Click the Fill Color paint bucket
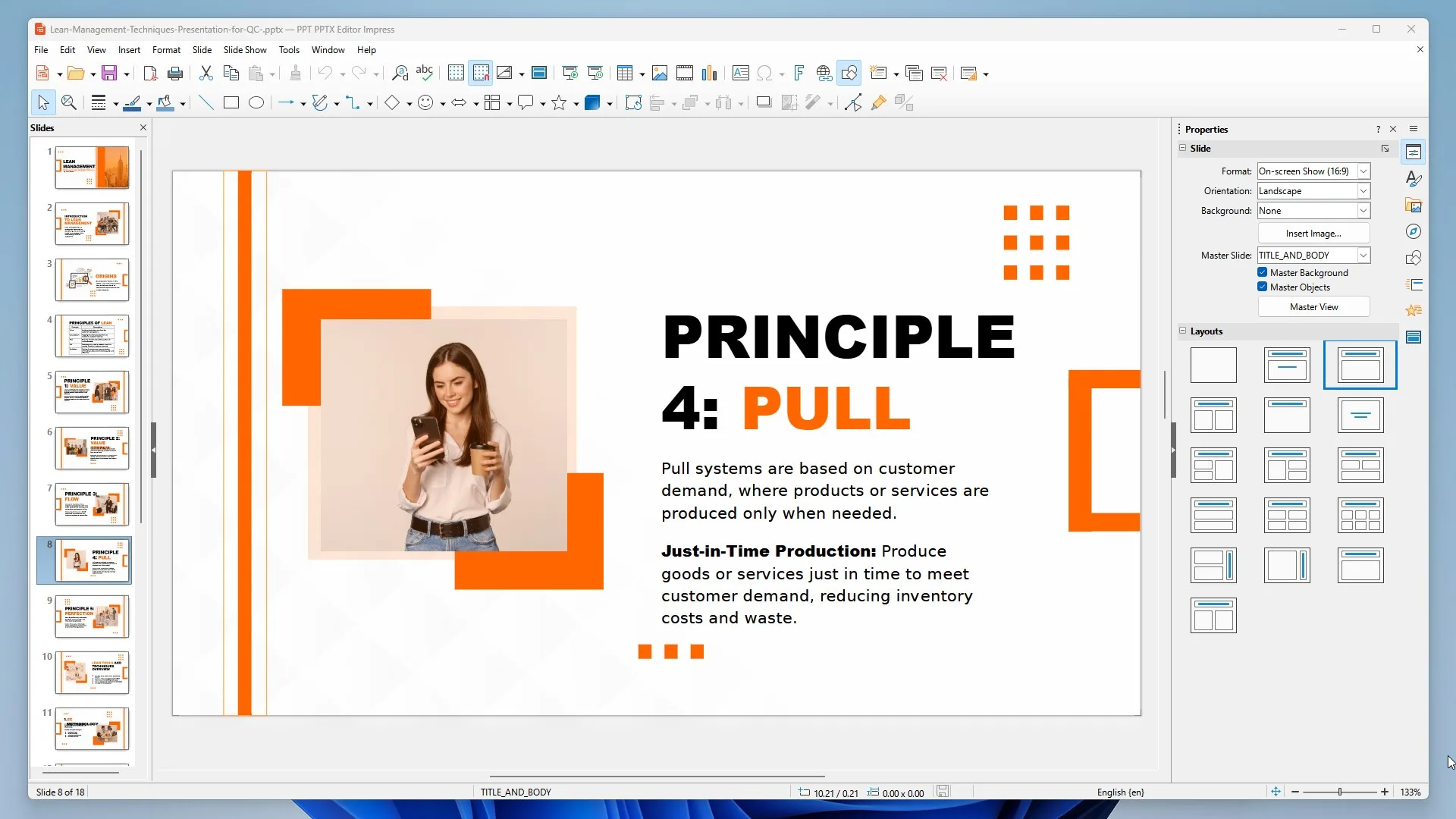Image resolution: width=1456 pixels, height=819 pixels. (x=165, y=103)
